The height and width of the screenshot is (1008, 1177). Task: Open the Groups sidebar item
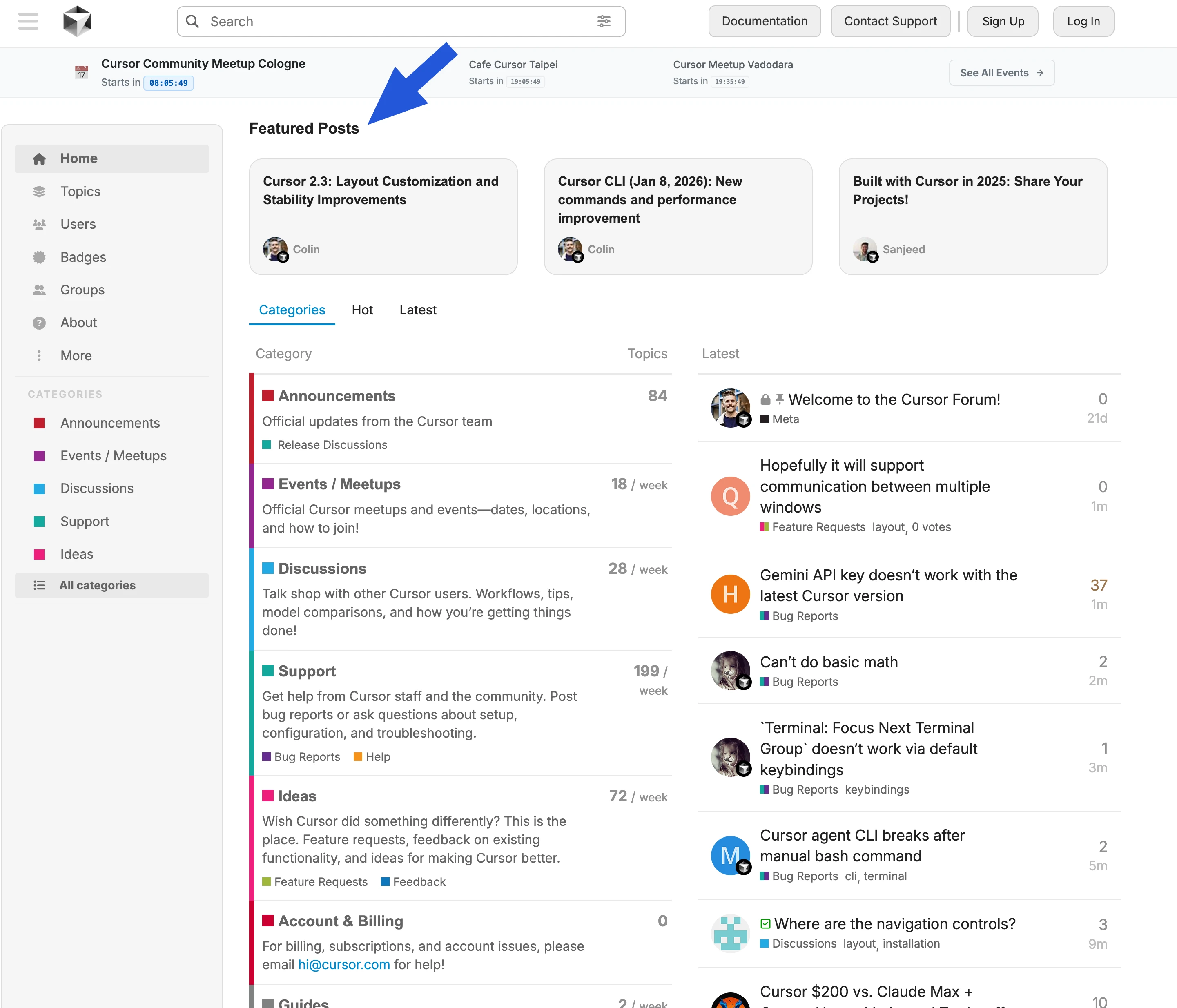(x=82, y=290)
